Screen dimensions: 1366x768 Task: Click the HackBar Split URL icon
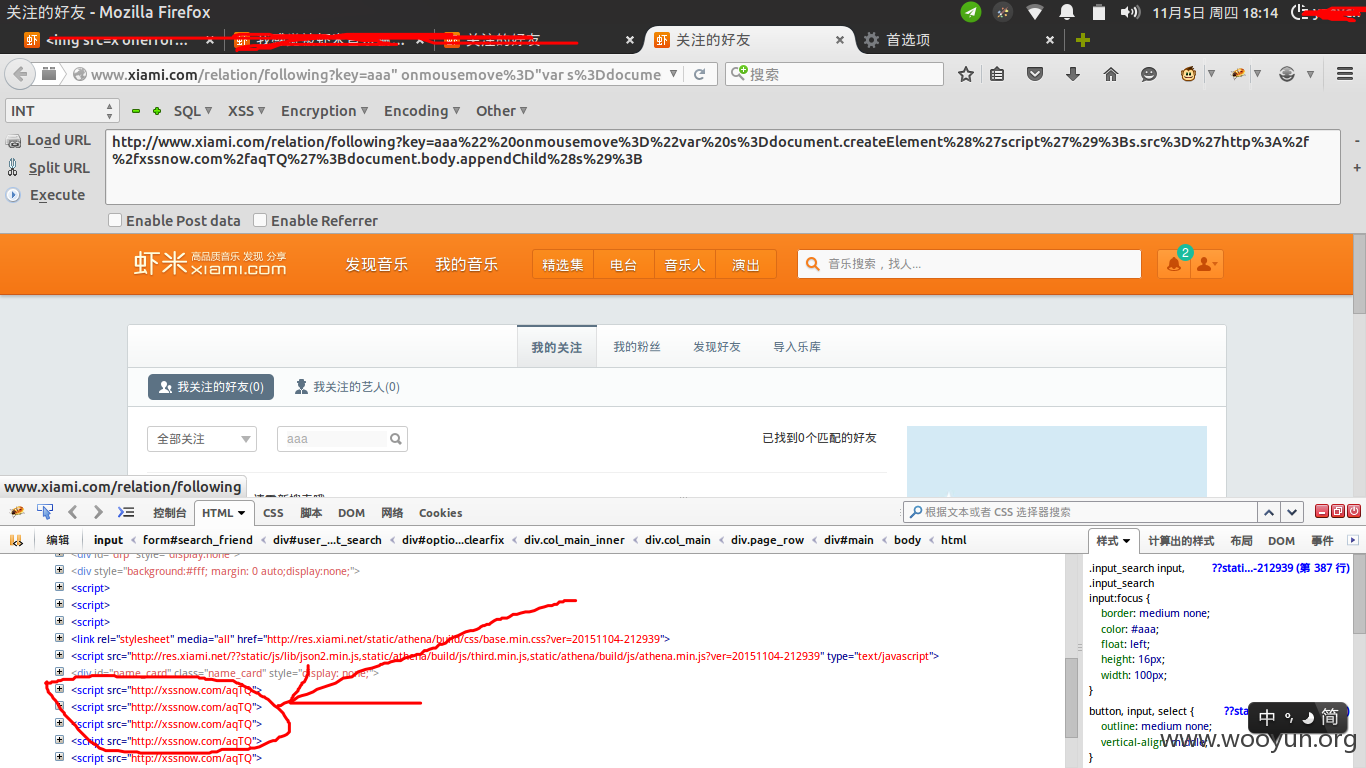pyautogui.click(x=14, y=168)
